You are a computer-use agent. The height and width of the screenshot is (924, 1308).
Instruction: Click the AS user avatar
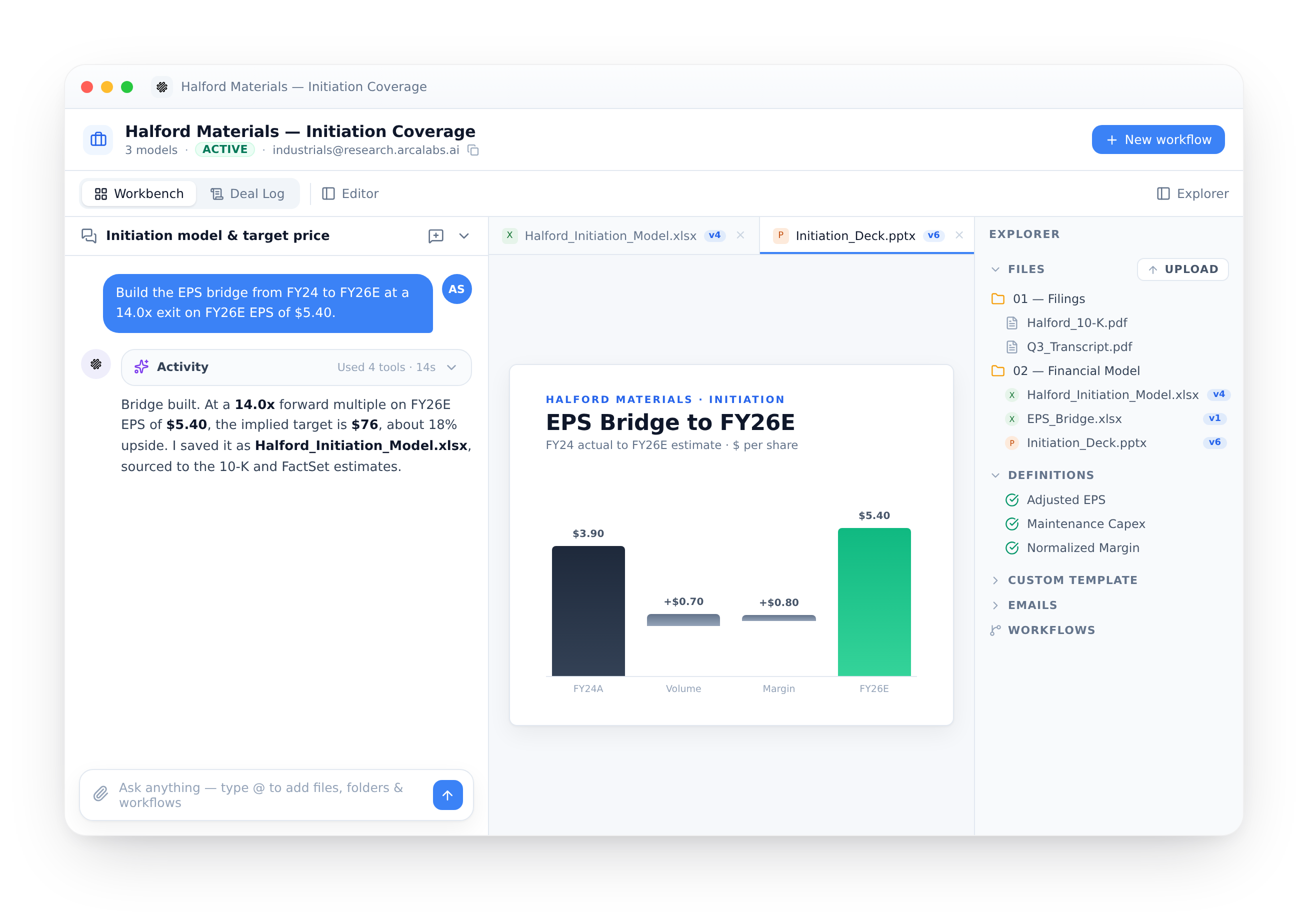pyautogui.click(x=456, y=289)
